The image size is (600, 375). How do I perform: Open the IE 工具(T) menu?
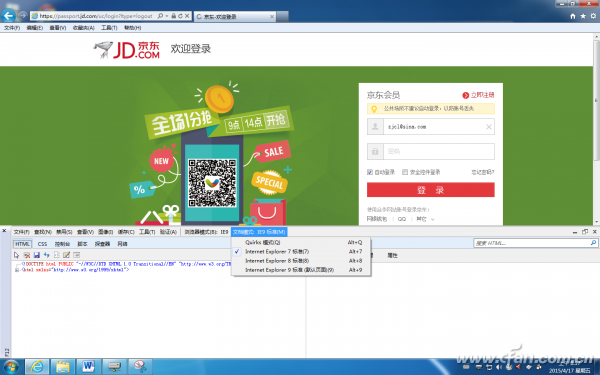tap(109, 28)
